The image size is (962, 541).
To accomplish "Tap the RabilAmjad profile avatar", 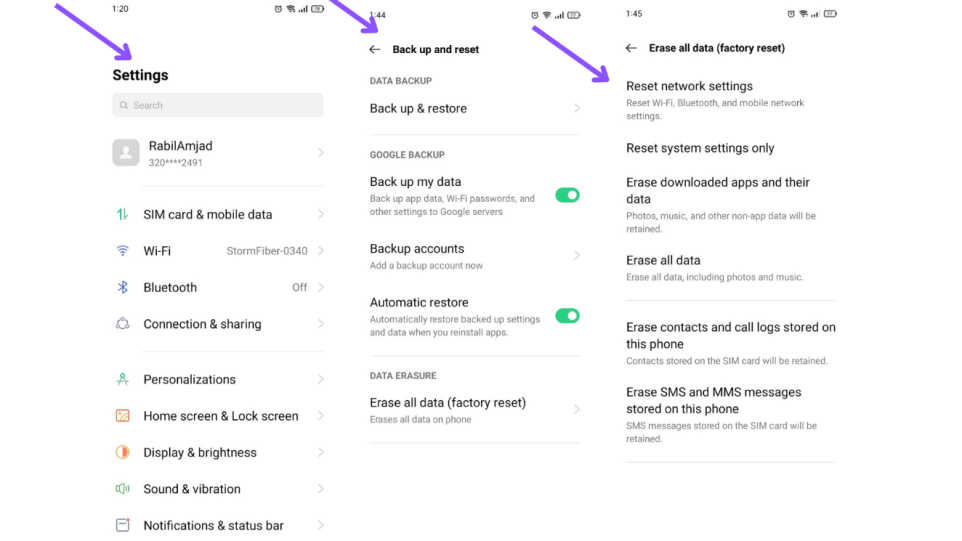I will [x=126, y=152].
